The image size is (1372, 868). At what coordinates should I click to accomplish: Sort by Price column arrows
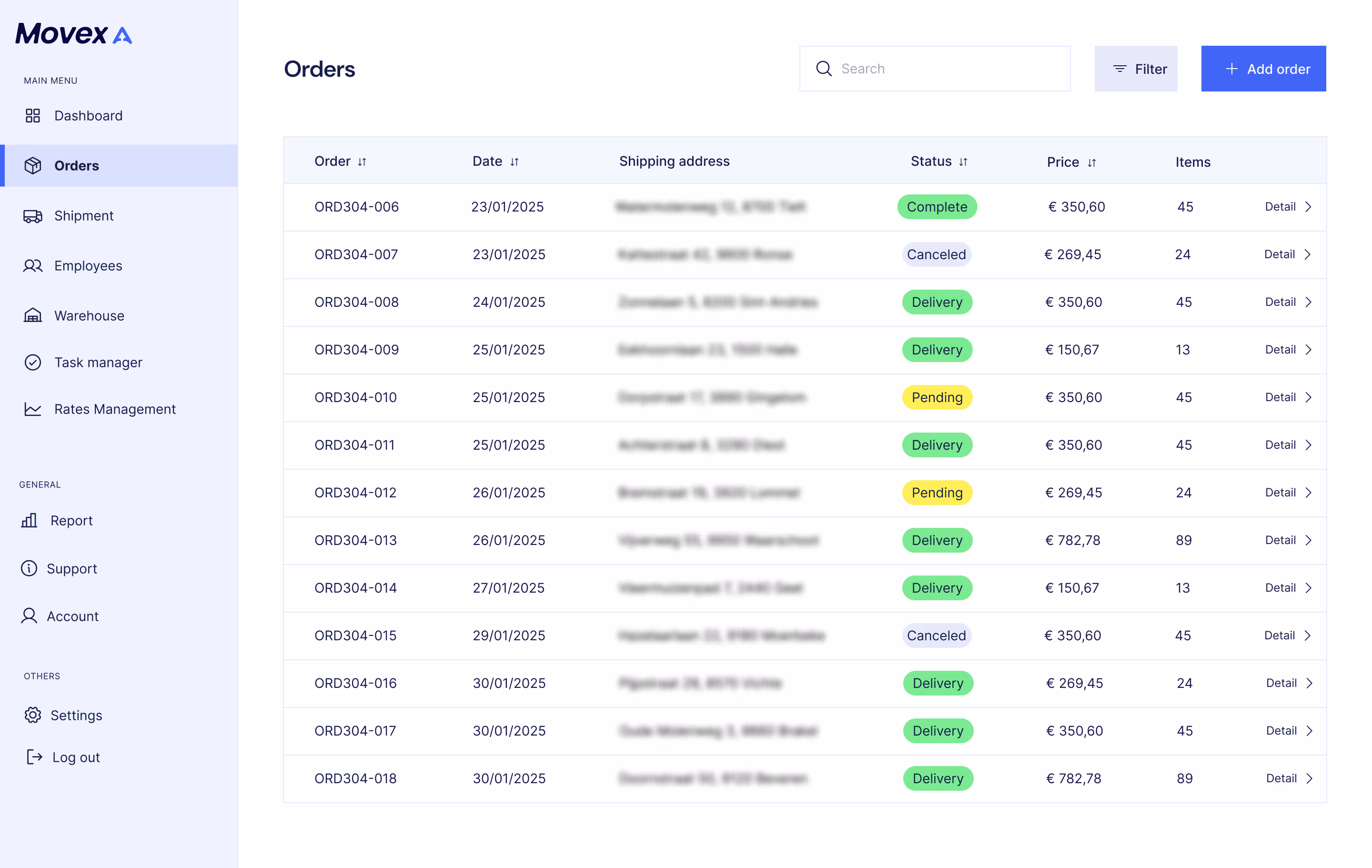(x=1091, y=162)
